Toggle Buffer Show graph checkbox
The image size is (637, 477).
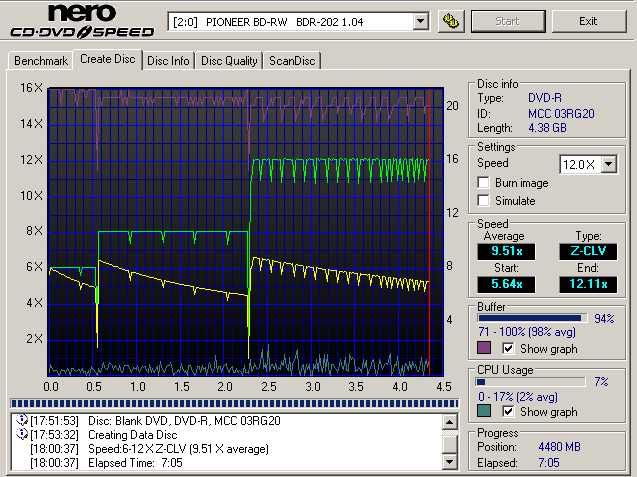[x=508, y=349]
